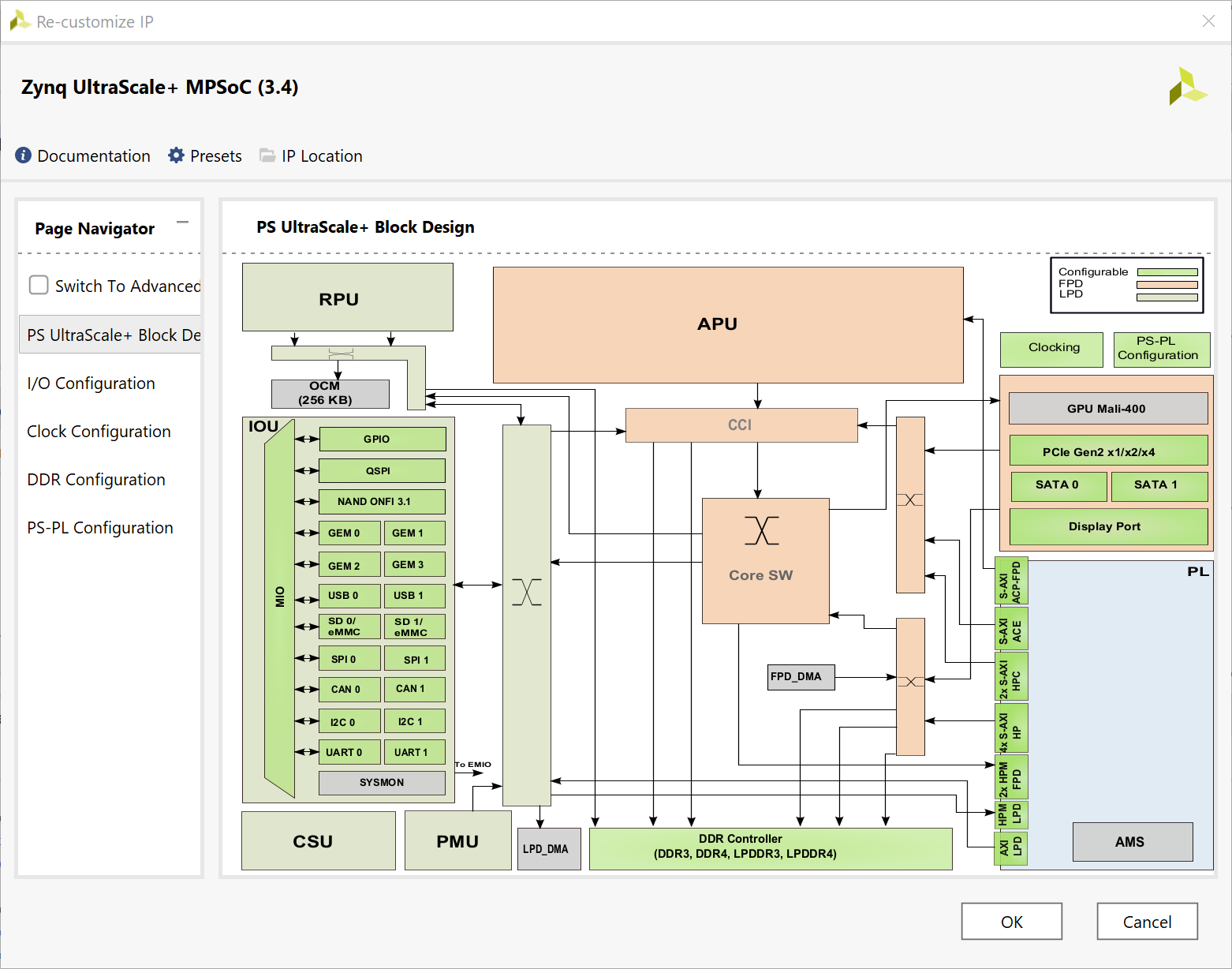Select the I2C 0 block
This screenshot has width=1232, height=969.
pos(350,720)
